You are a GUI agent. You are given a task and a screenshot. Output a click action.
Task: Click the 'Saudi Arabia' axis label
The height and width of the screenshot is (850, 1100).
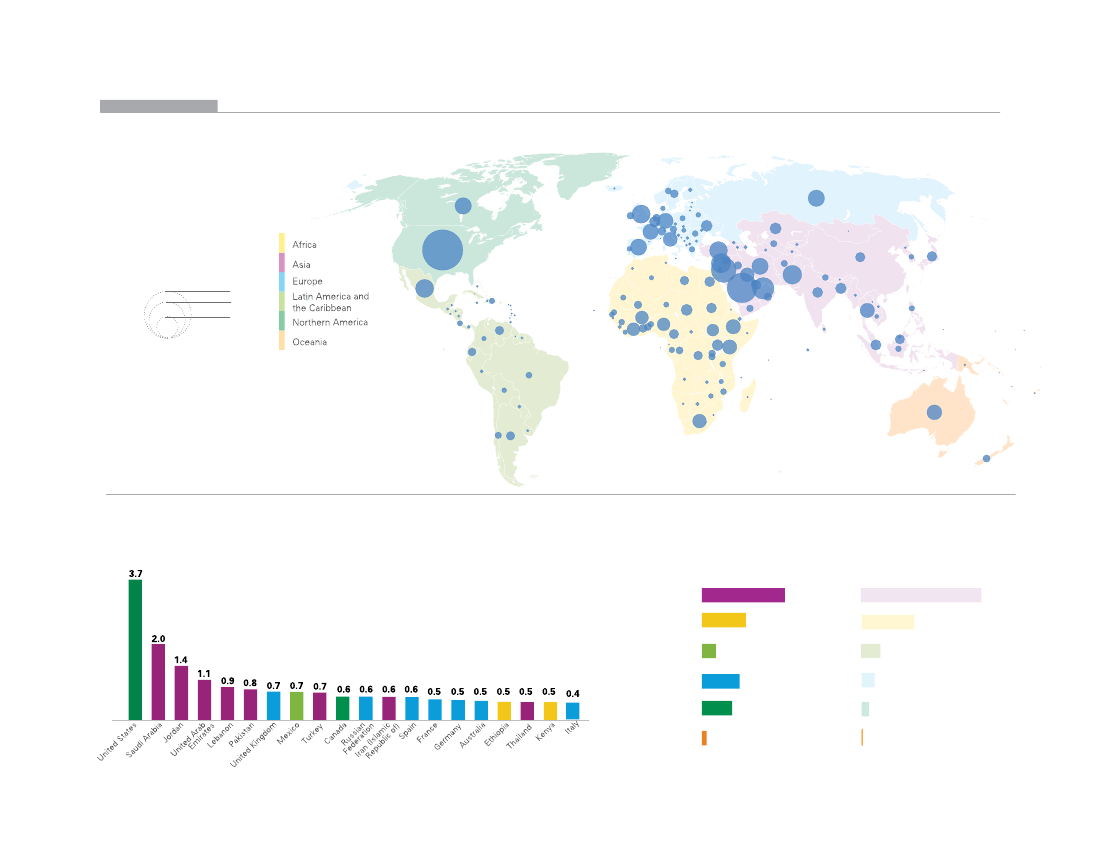tap(144, 739)
